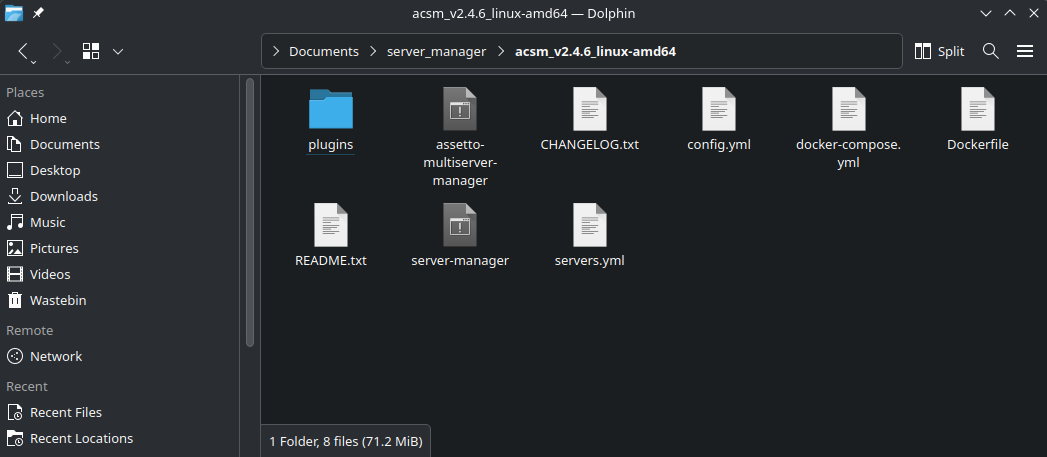Image resolution: width=1047 pixels, height=457 pixels.
Task: Open Wastebin in Places panel
Action: (120, 301)
